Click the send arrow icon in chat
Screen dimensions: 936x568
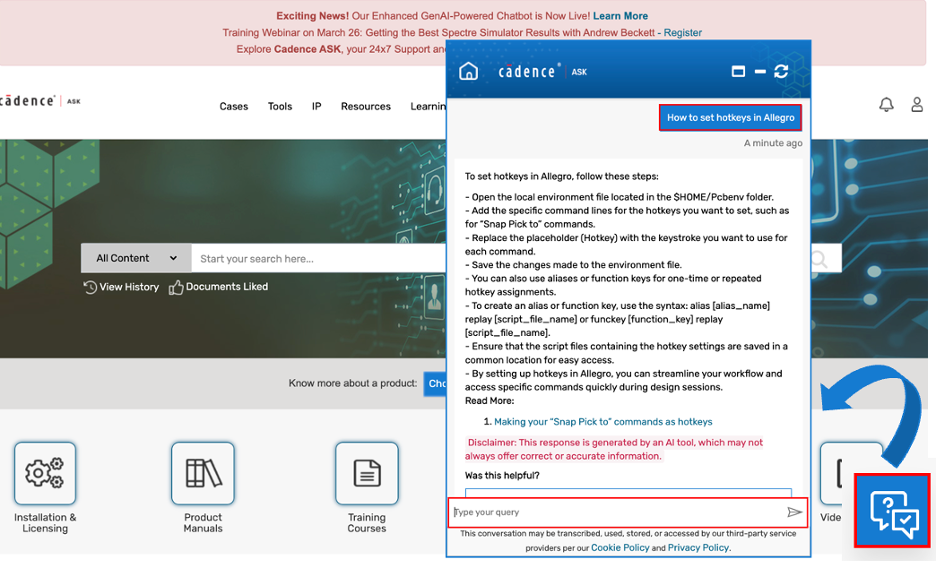(794, 512)
